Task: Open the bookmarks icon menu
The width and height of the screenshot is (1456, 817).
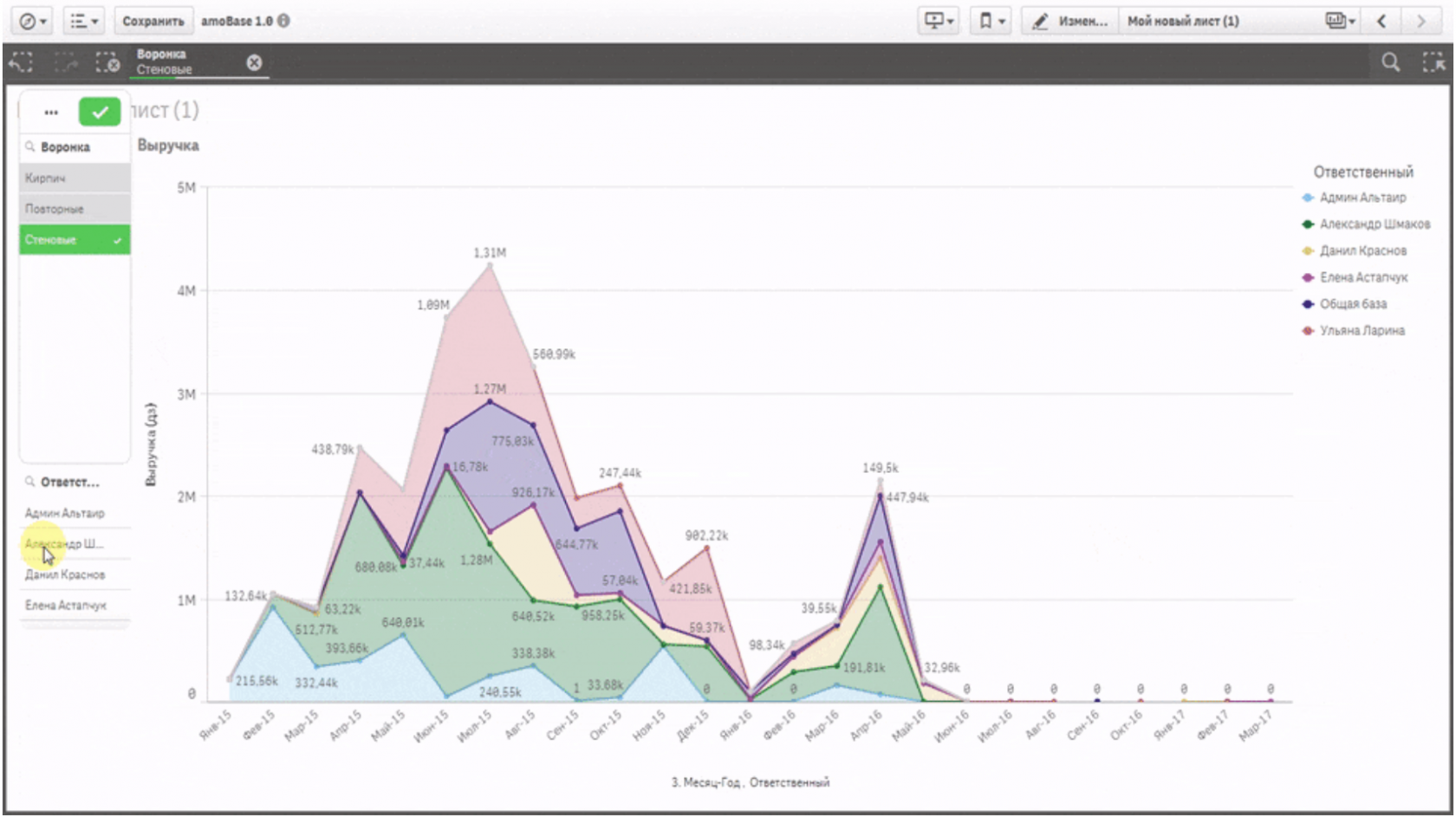Action: click(991, 21)
